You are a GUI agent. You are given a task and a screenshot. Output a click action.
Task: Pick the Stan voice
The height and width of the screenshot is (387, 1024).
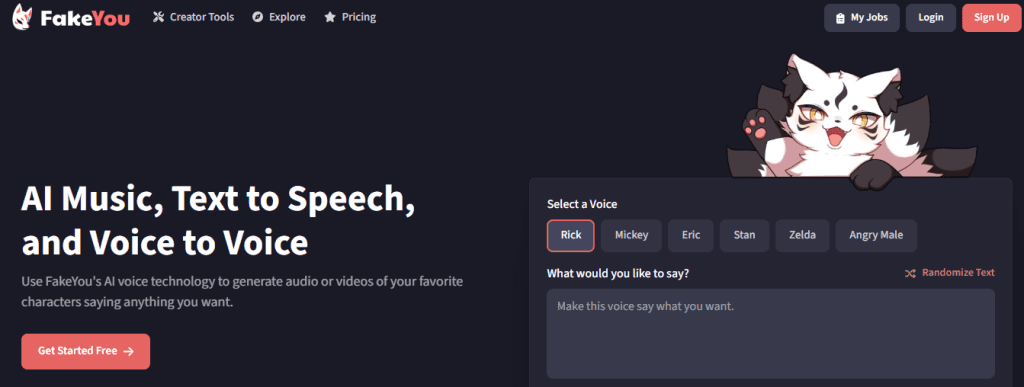coord(744,236)
